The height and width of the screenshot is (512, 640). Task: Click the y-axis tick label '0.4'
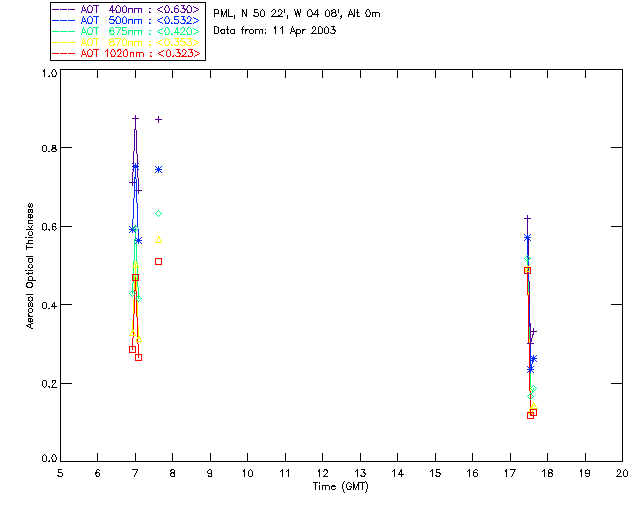click(49, 305)
